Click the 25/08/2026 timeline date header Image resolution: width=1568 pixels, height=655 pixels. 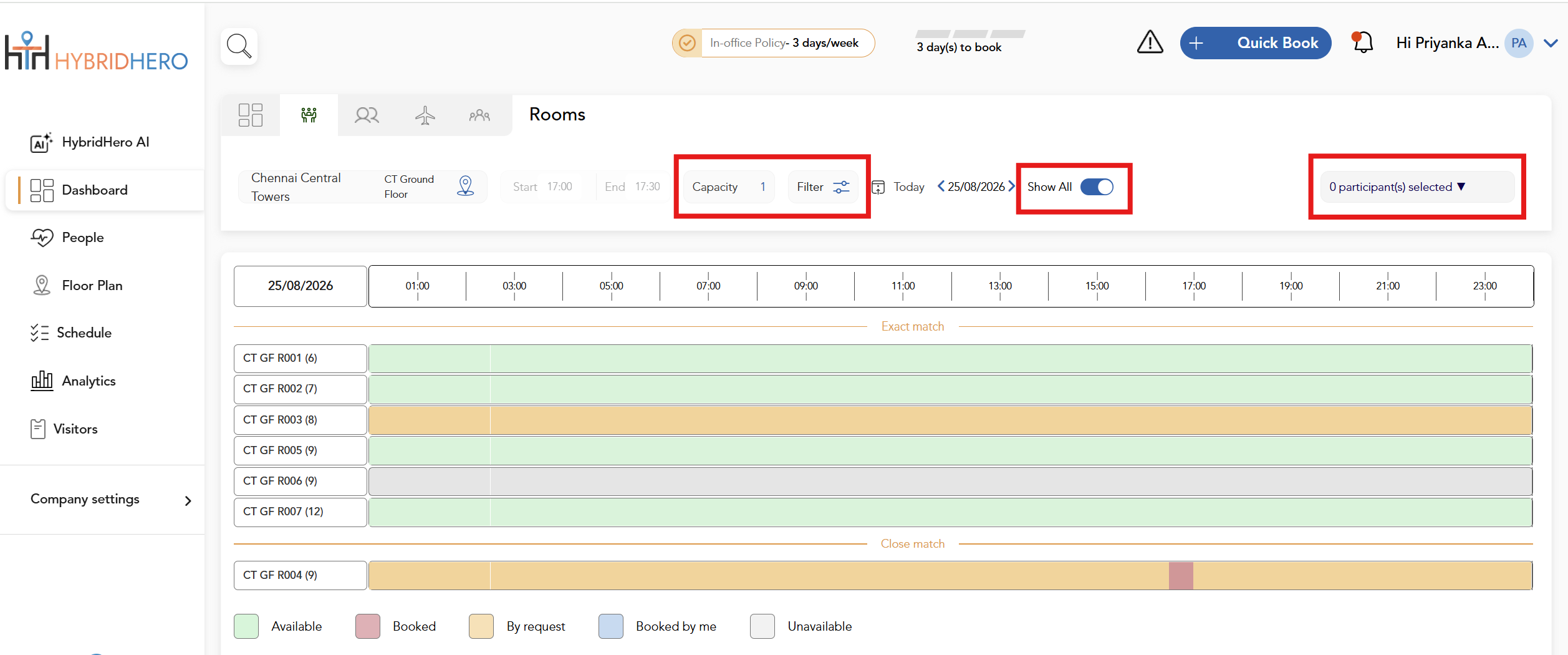[301, 286]
